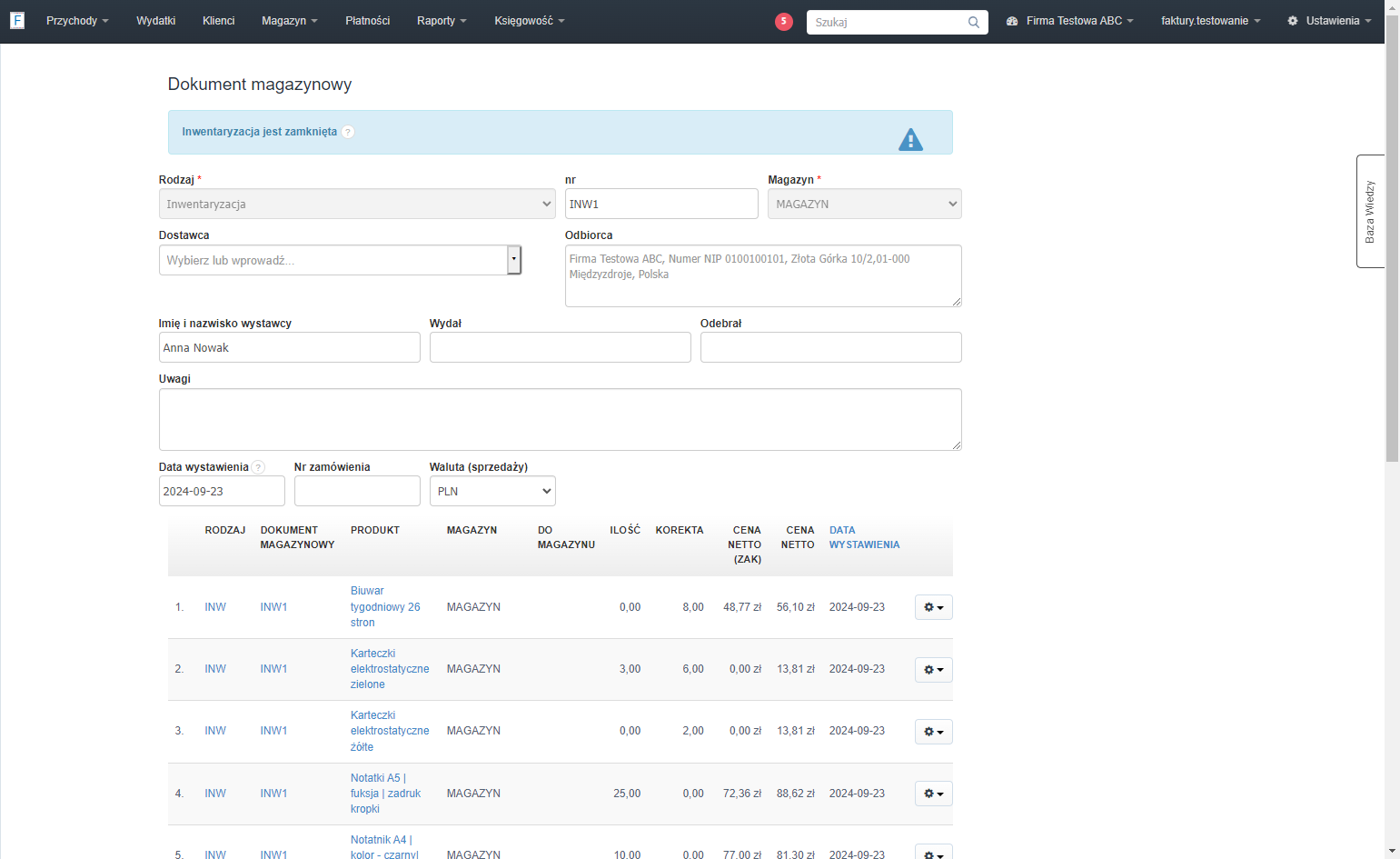Click the warning triangle icon in alert
1400x859 pixels.
(x=910, y=139)
